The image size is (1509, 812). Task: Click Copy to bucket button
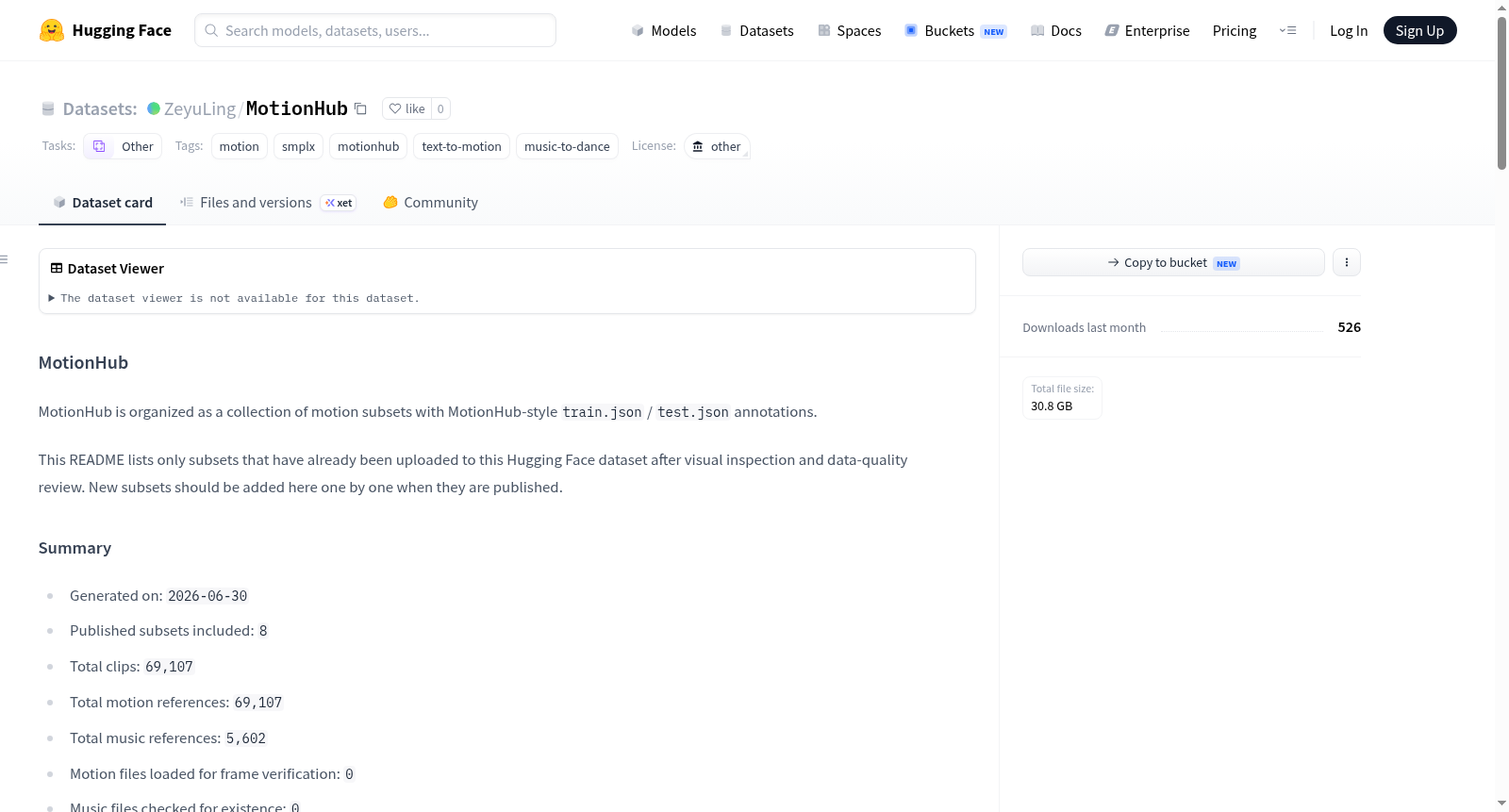click(1173, 262)
